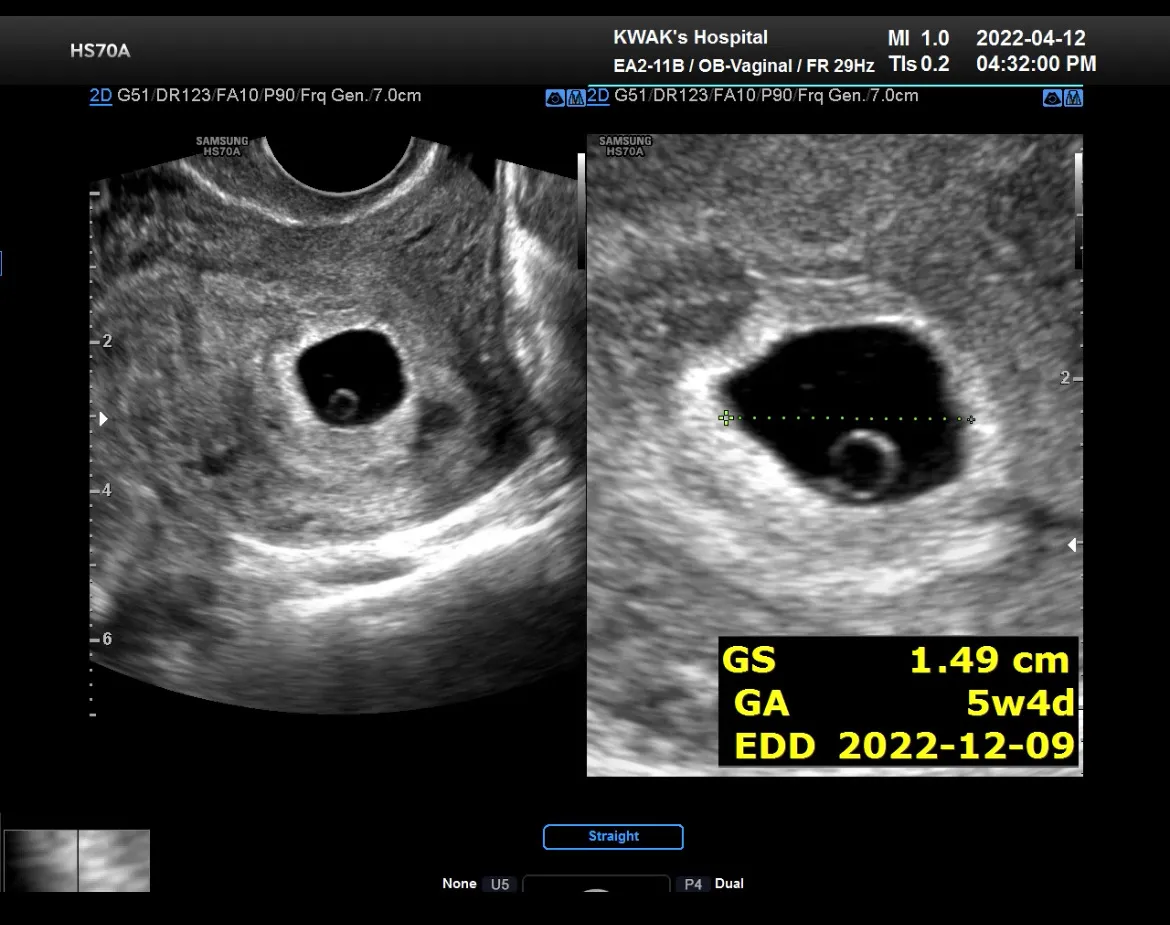Click the probe orientation icon of the left image

coord(554,98)
